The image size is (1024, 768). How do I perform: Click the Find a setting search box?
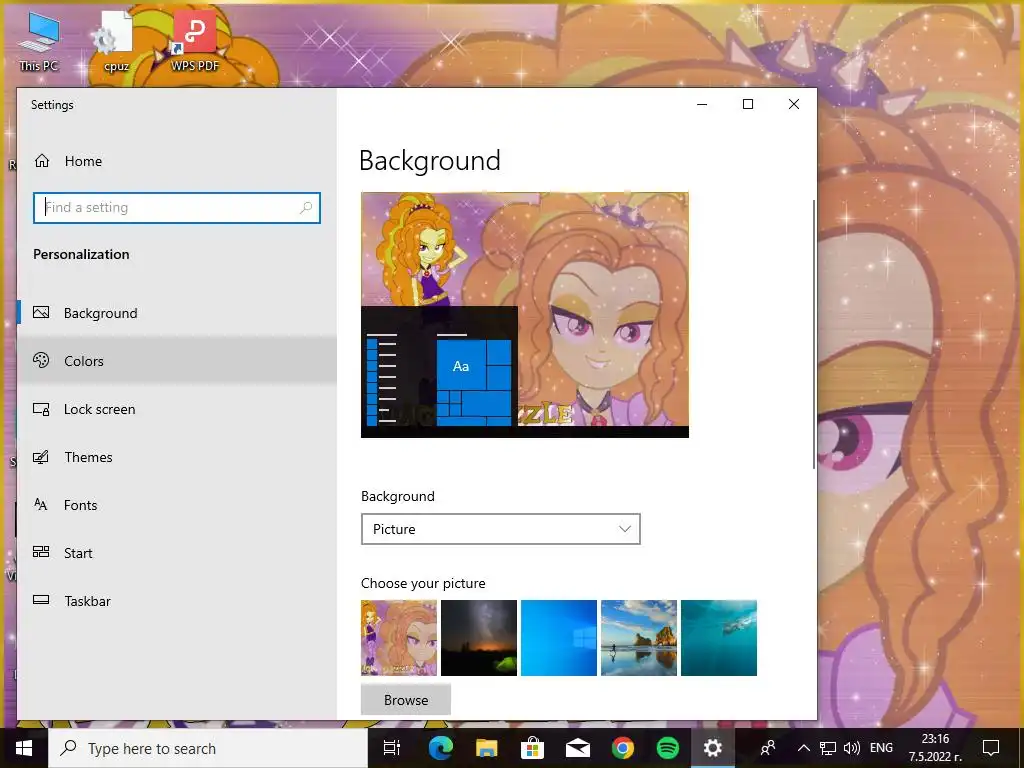[177, 208]
